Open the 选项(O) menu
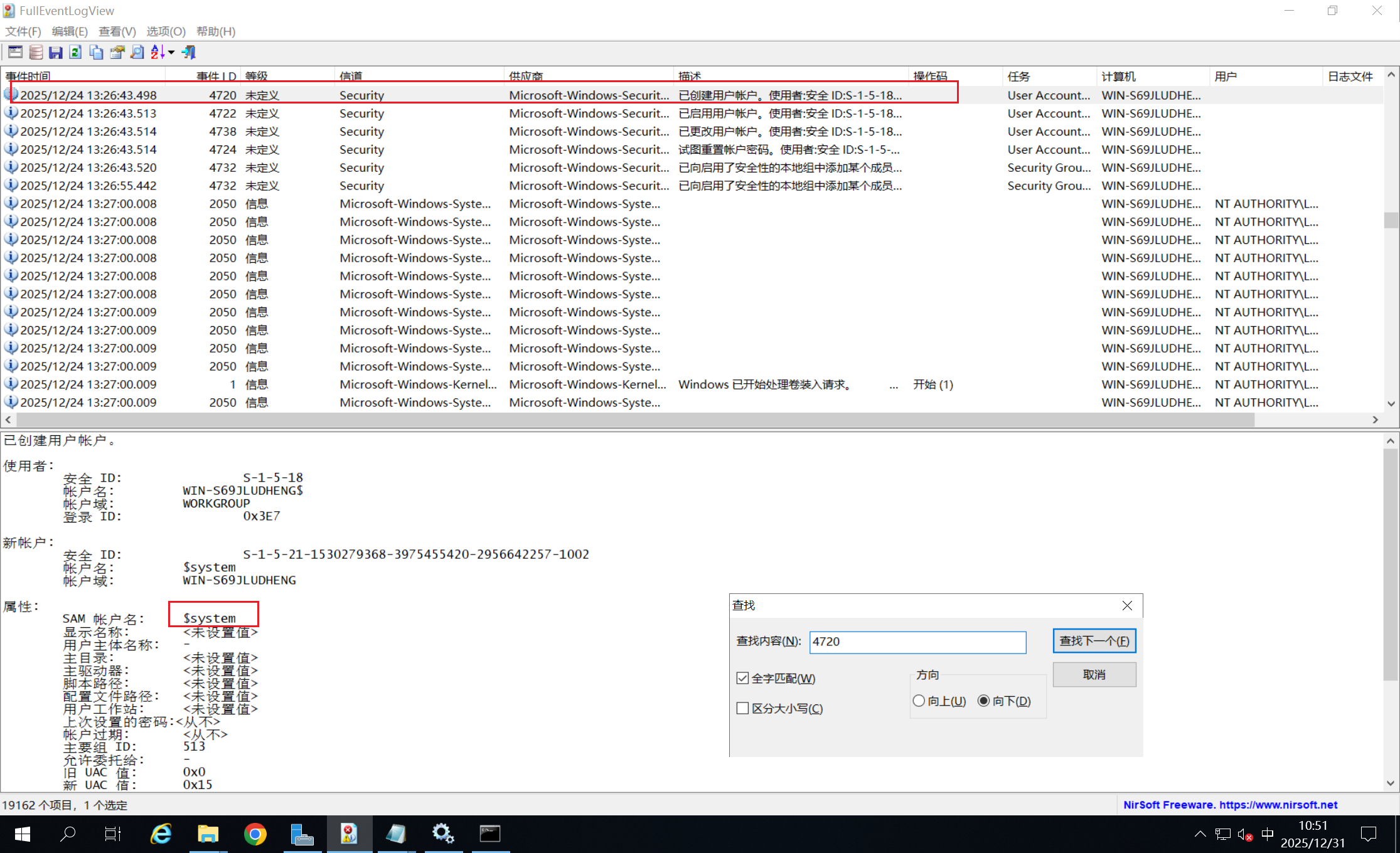Screen dimensions: 1400x853 166,31
